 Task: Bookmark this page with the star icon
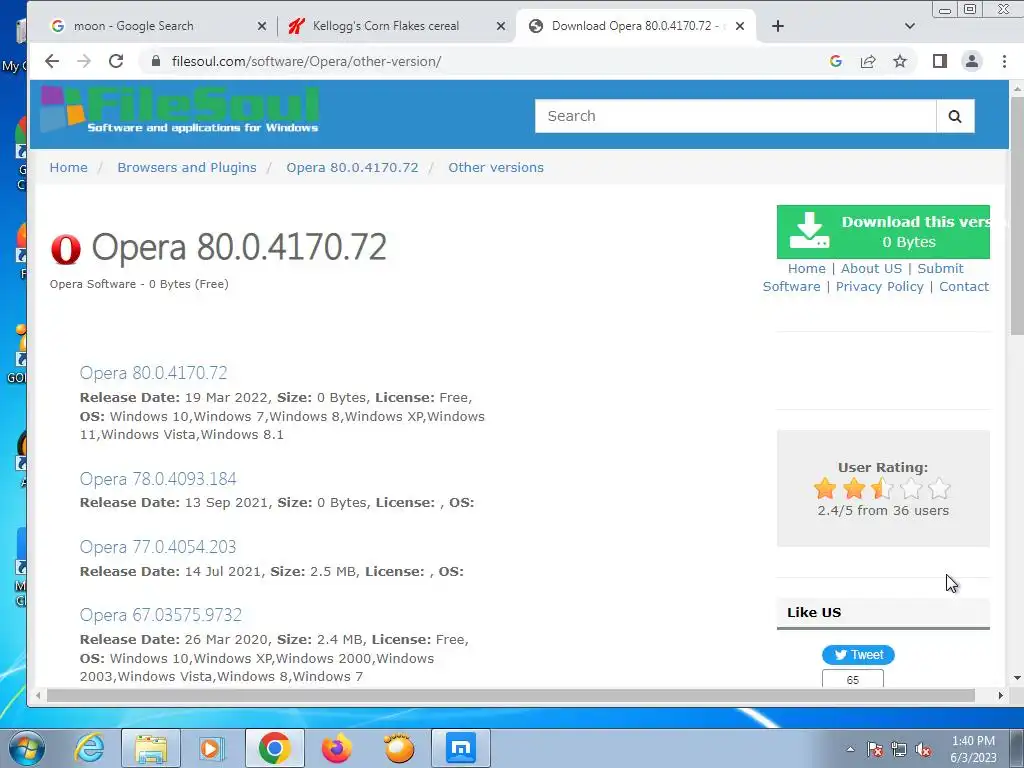[x=900, y=61]
